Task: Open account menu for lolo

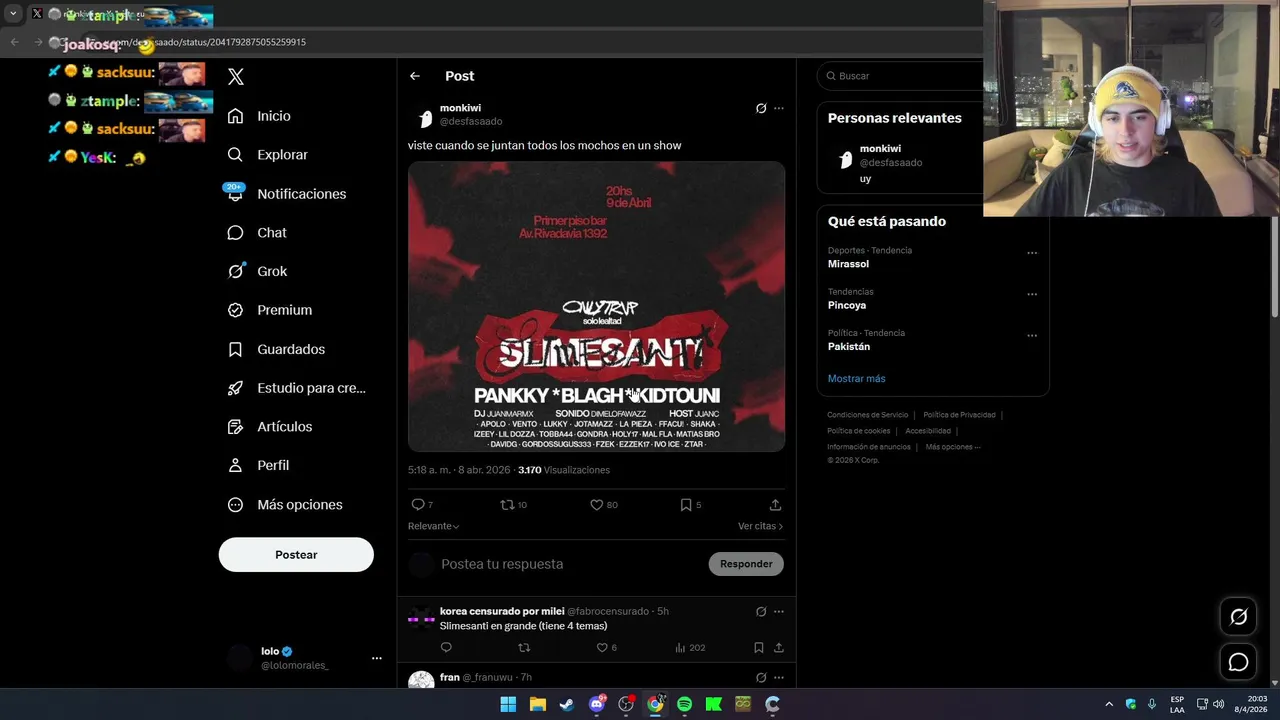Action: (297, 658)
